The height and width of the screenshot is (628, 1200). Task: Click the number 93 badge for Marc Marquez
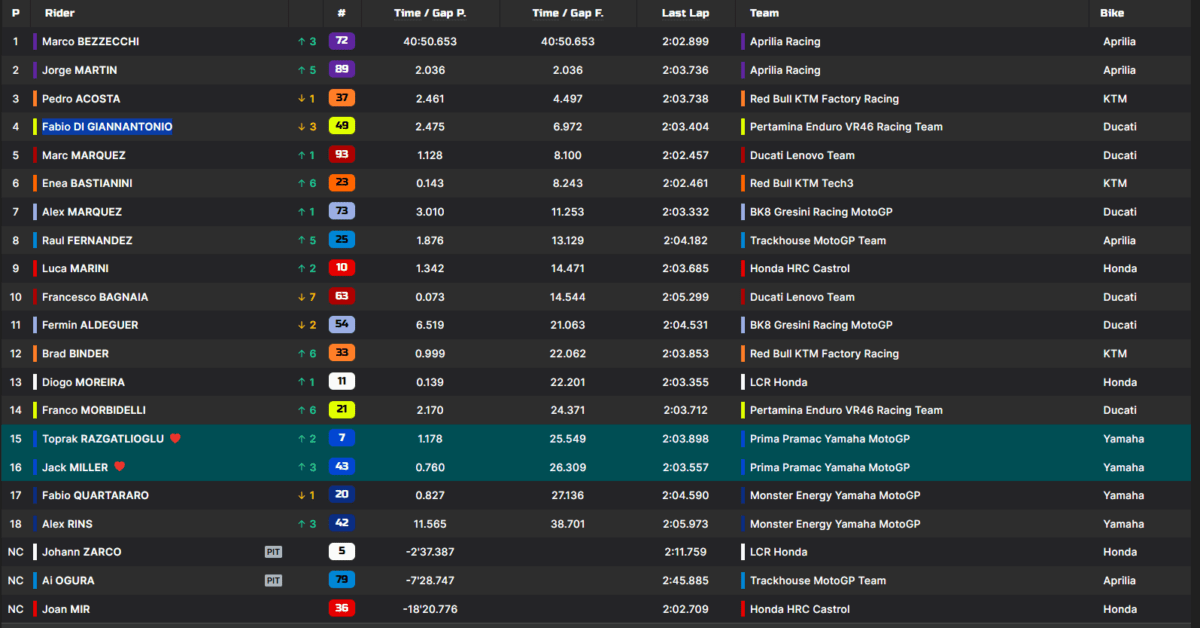[341, 155]
